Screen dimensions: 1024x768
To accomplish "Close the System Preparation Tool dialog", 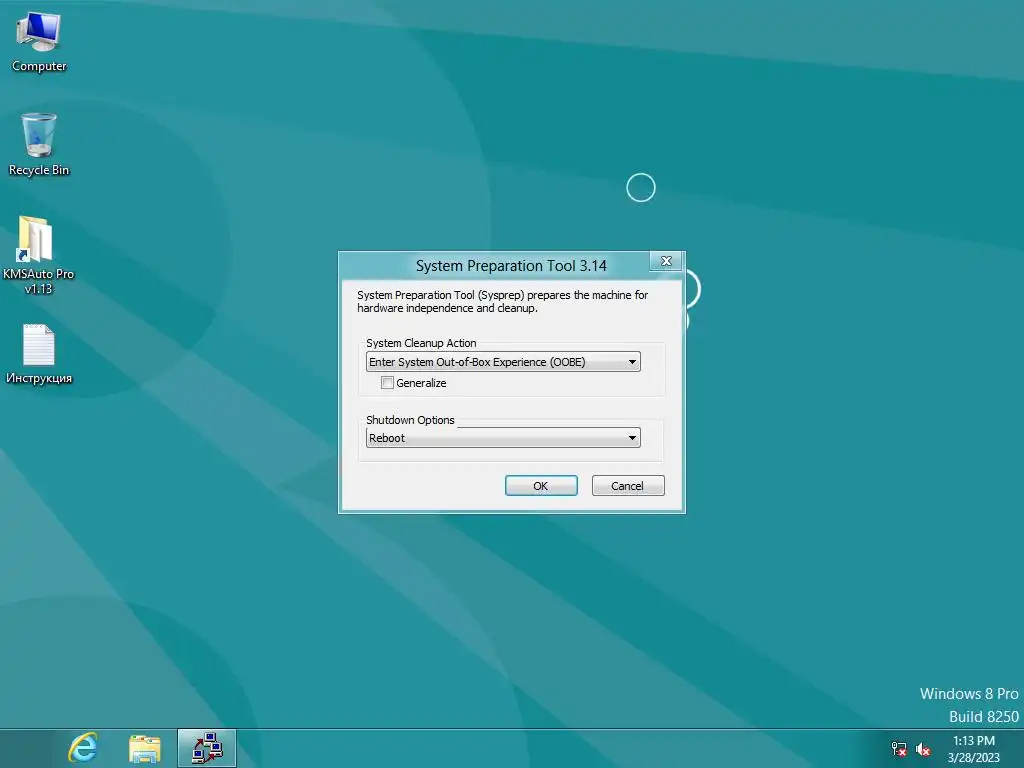I will [x=666, y=261].
